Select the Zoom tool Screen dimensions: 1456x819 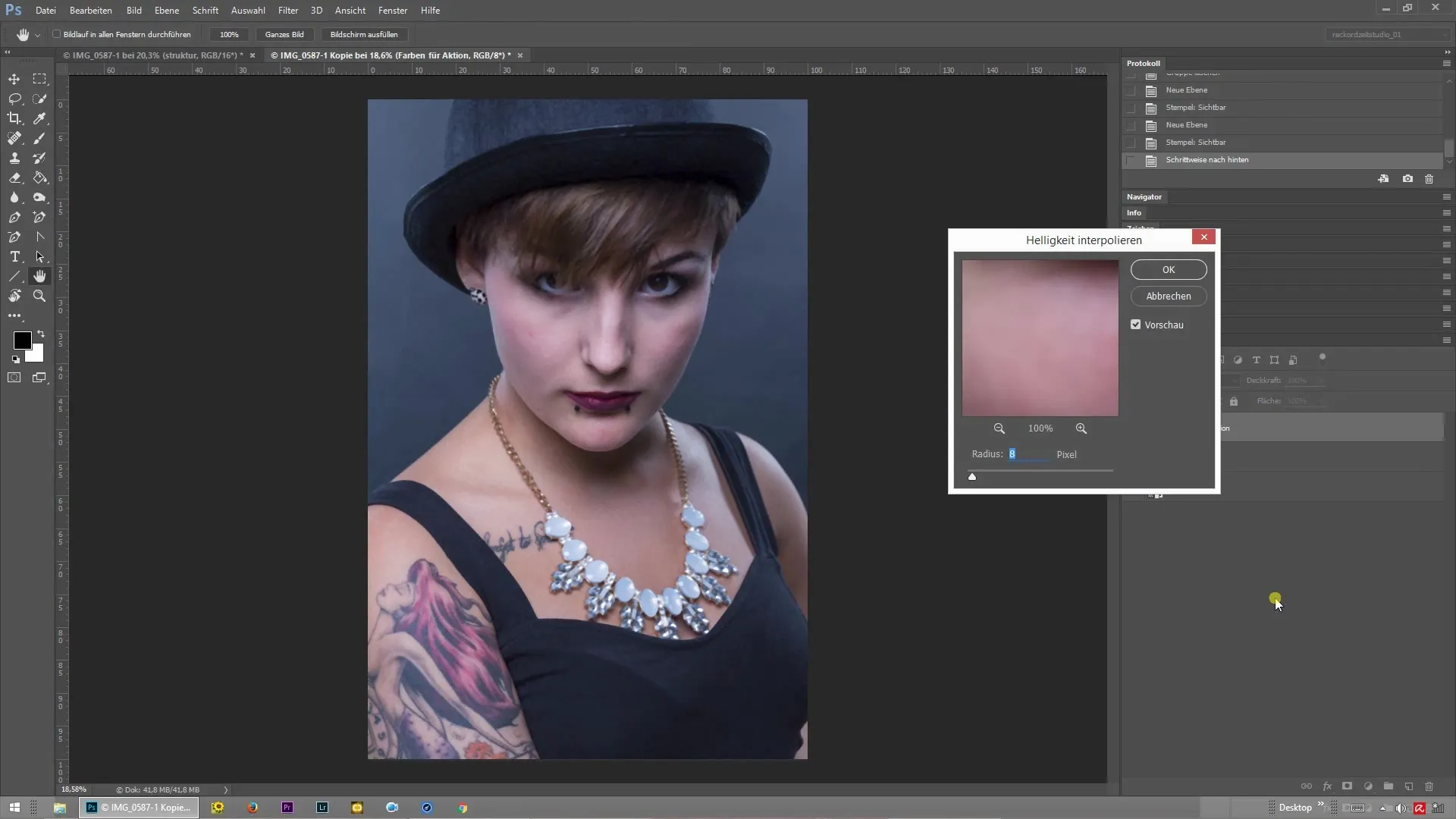[39, 296]
